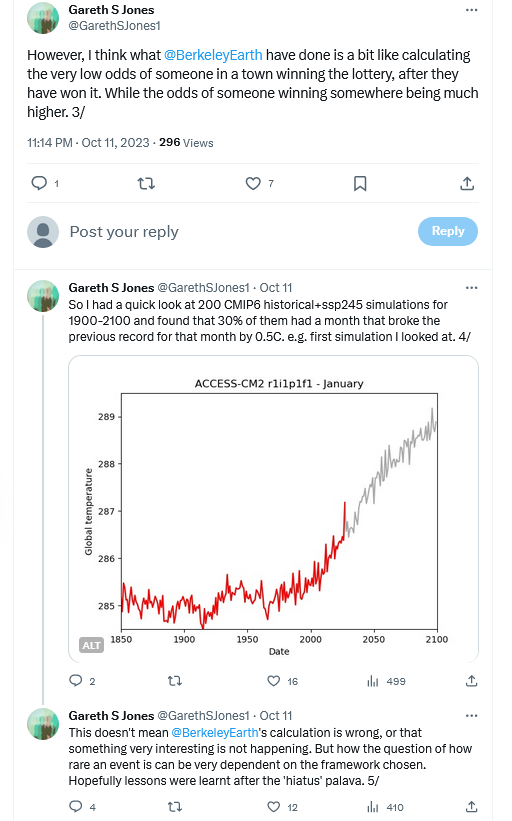
Task: Open the @BerkeleyEarth mention in the top tweet
Action: (213, 55)
